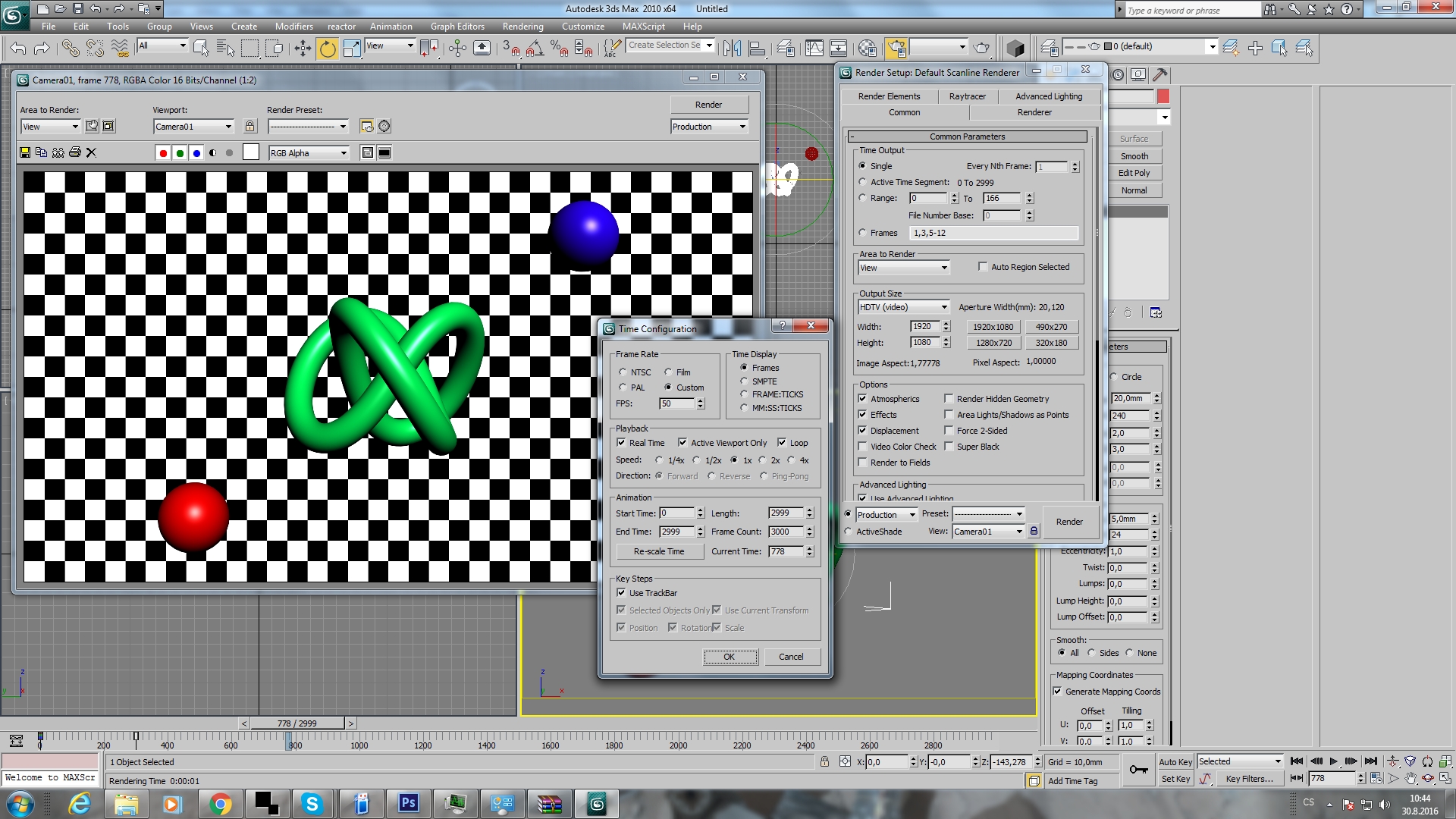
Task: Open Area to Render View dropdown in Render Setup
Action: (x=903, y=268)
